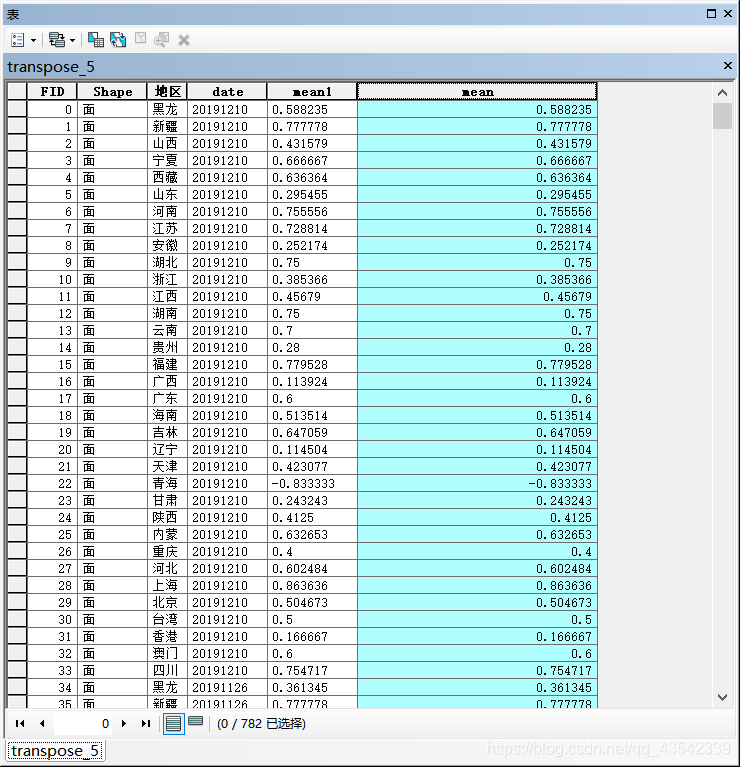Viewport: 740px width, 767px height.
Task: Click the 福建 region cell
Action: [167, 364]
